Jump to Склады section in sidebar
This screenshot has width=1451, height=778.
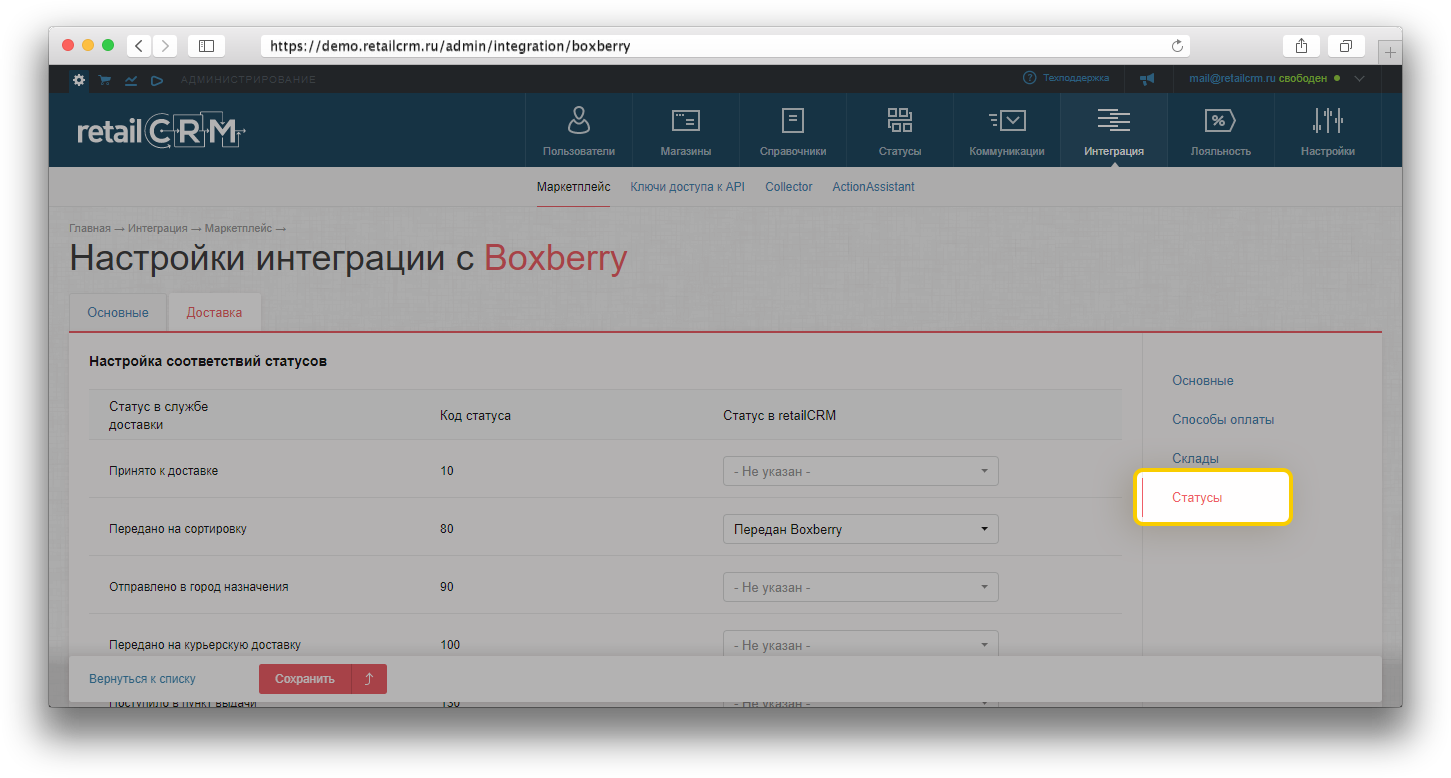[1195, 458]
